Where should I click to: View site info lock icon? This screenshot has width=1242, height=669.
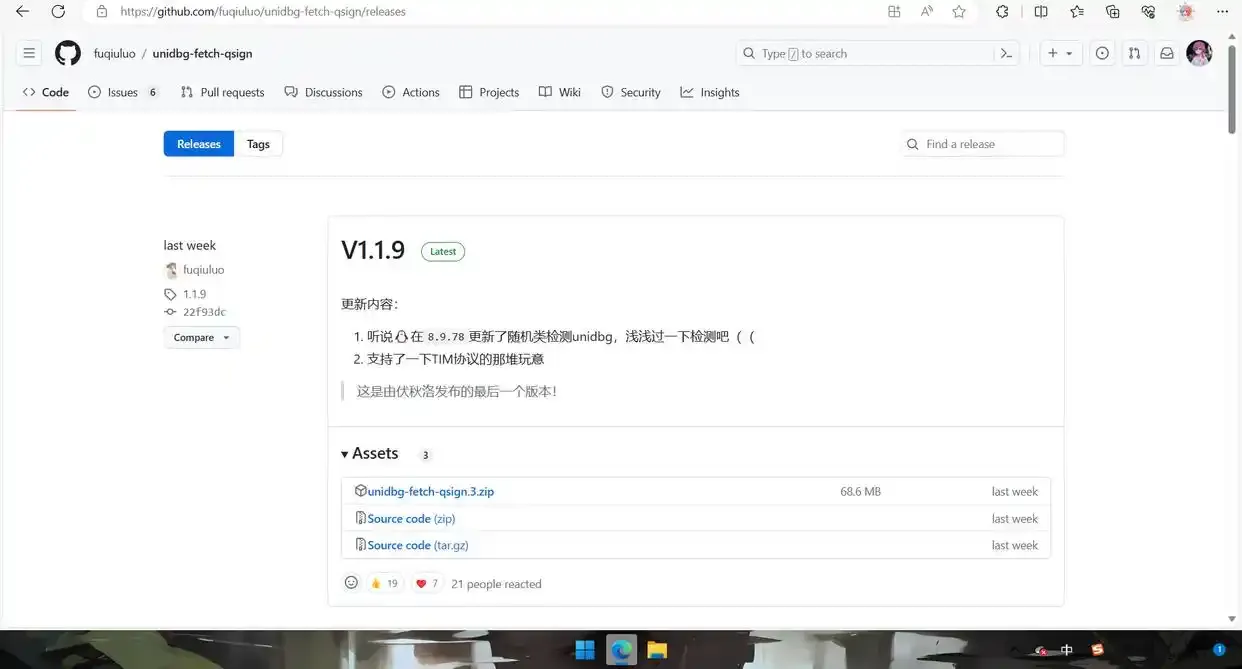(x=101, y=12)
